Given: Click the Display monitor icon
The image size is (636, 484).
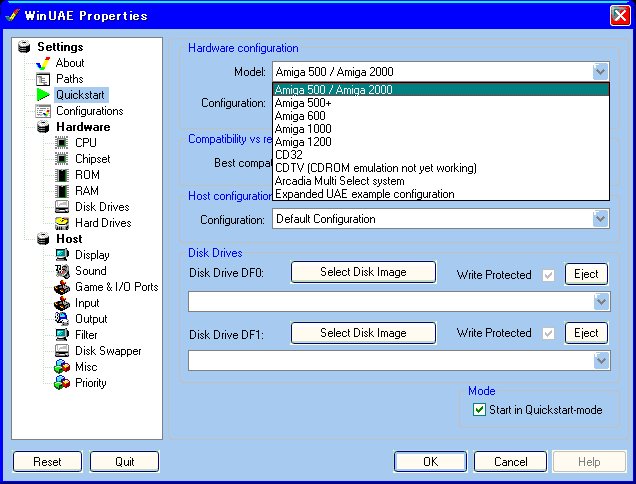Looking at the screenshot, I should pyautogui.click(x=62, y=255).
